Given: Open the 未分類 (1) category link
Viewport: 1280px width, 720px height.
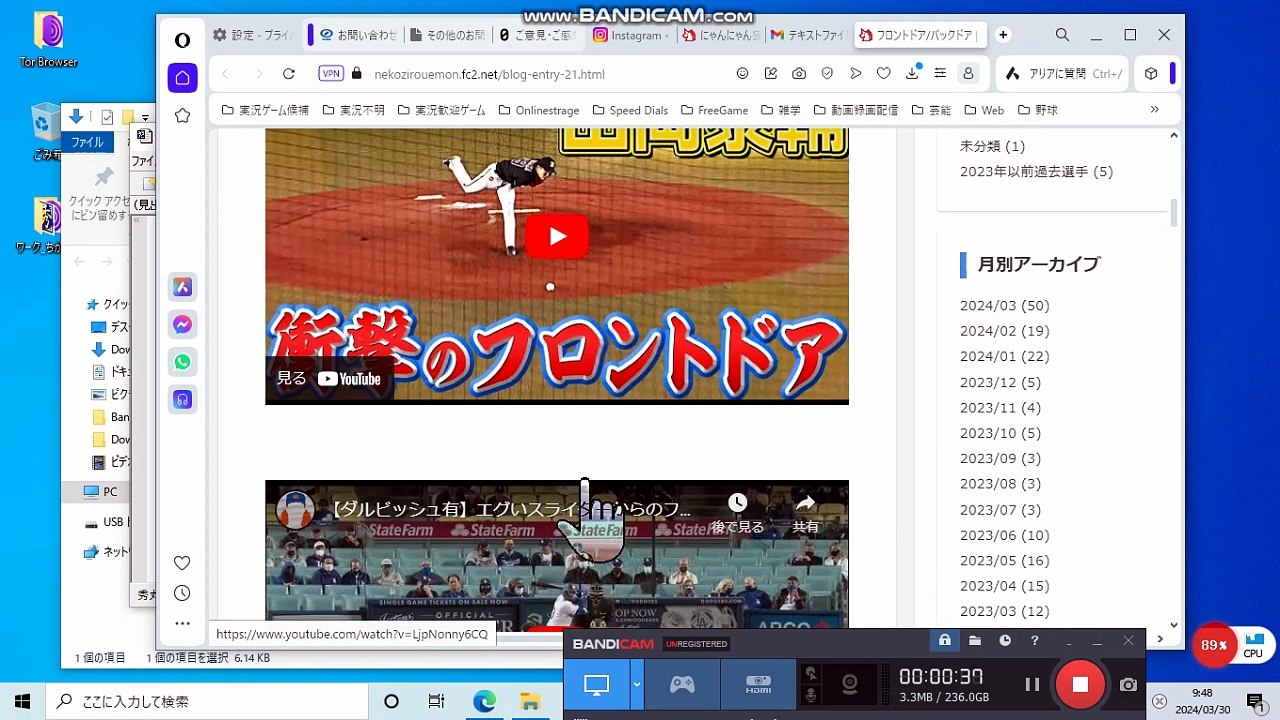Looking at the screenshot, I should coord(992,146).
